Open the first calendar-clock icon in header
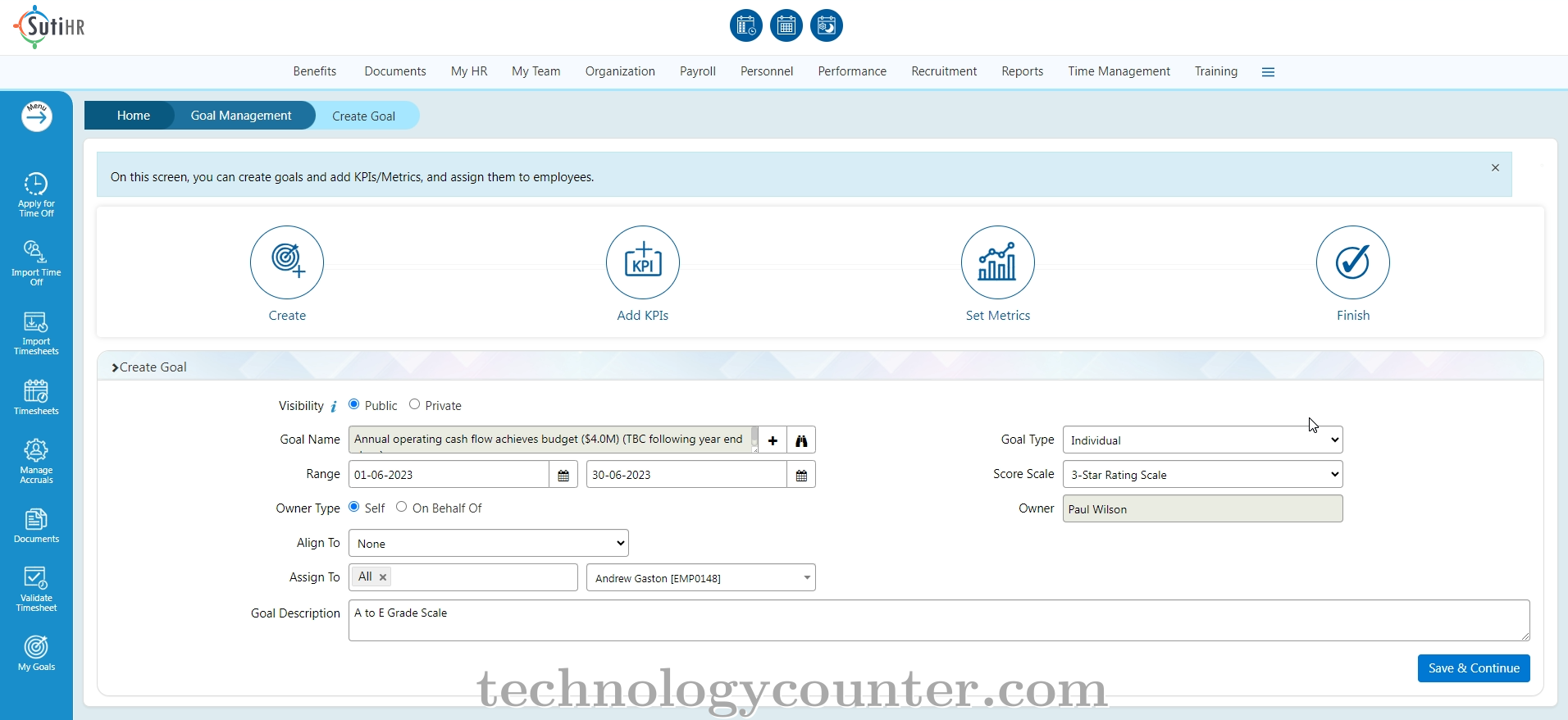The image size is (1568, 720). coord(745,25)
